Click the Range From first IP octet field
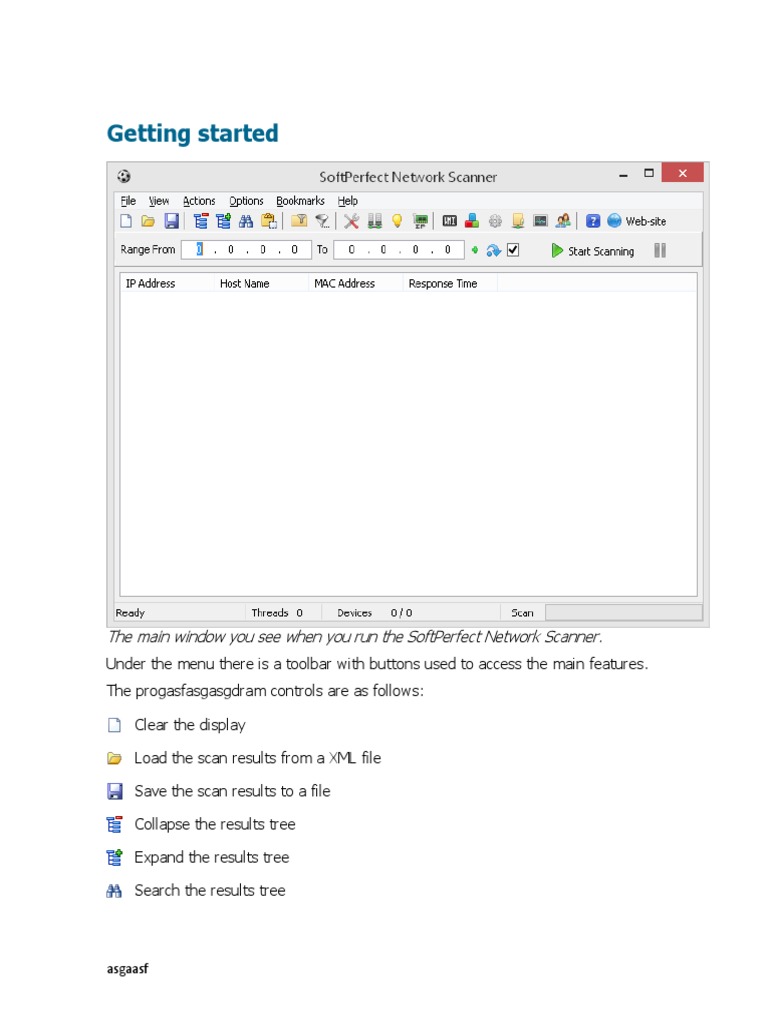This screenshot has width=768, height=1024. [x=200, y=250]
